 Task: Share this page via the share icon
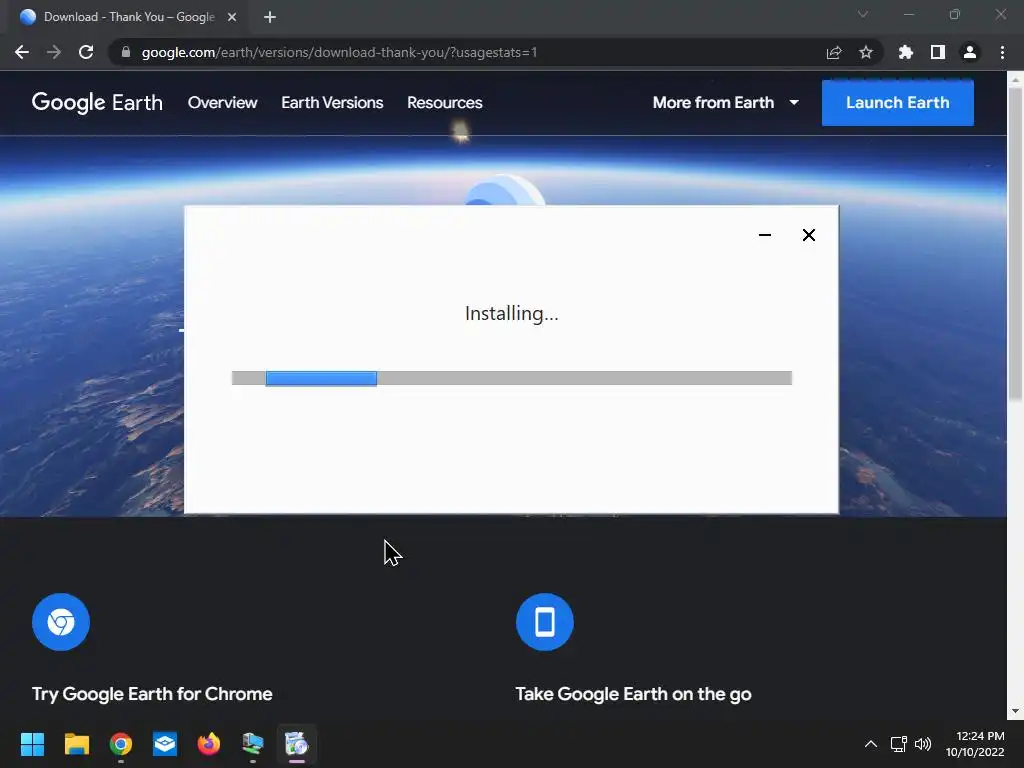[834, 52]
